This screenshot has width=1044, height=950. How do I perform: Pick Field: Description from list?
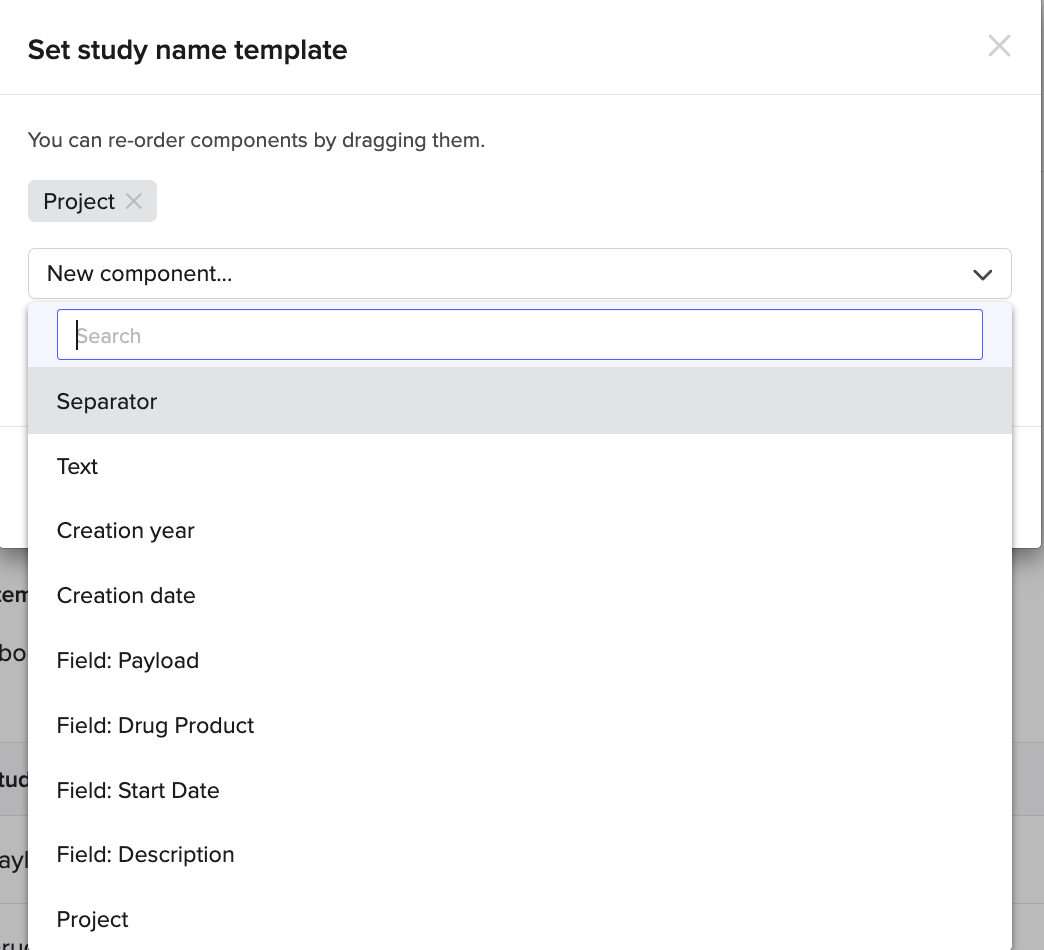coord(145,855)
